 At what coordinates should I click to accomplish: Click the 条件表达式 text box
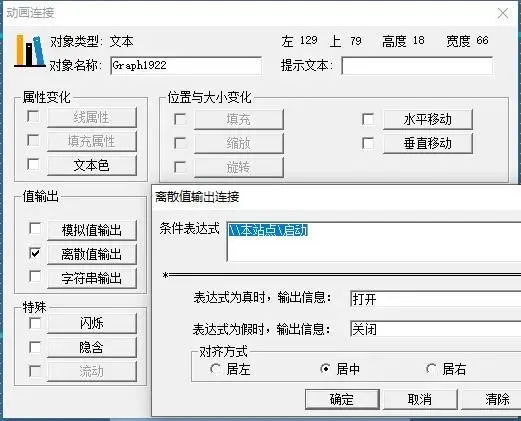point(374,242)
